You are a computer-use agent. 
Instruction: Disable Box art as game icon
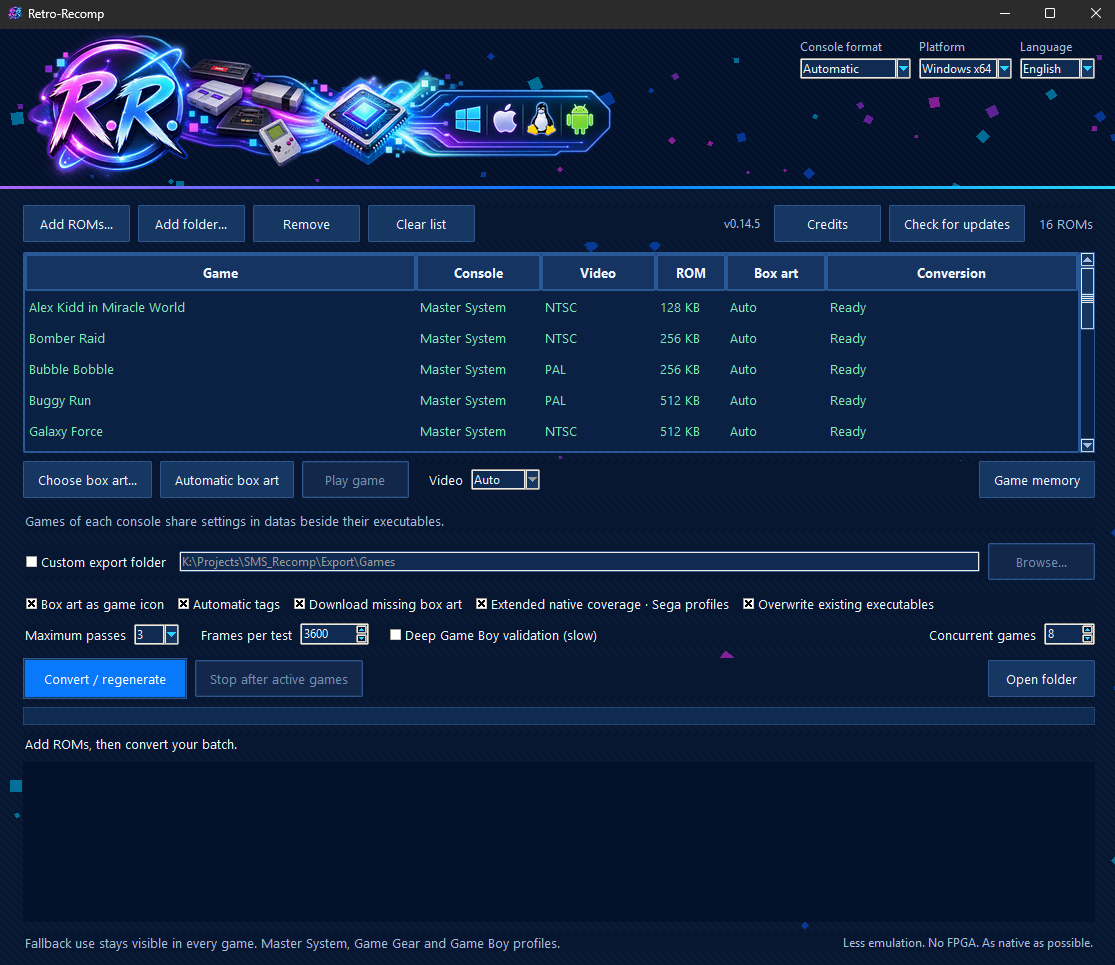tap(31, 604)
